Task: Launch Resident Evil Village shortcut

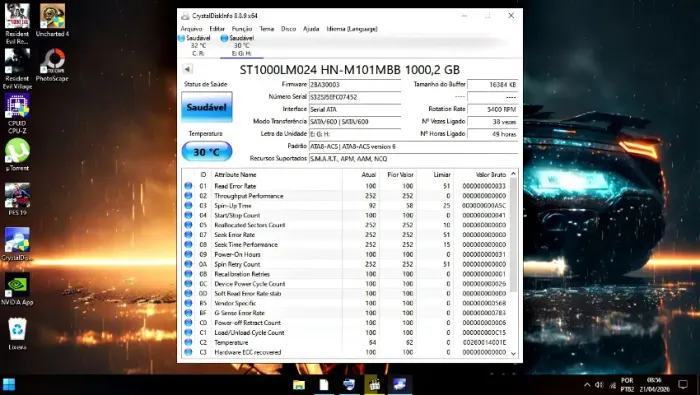Action: (x=17, y=69)
